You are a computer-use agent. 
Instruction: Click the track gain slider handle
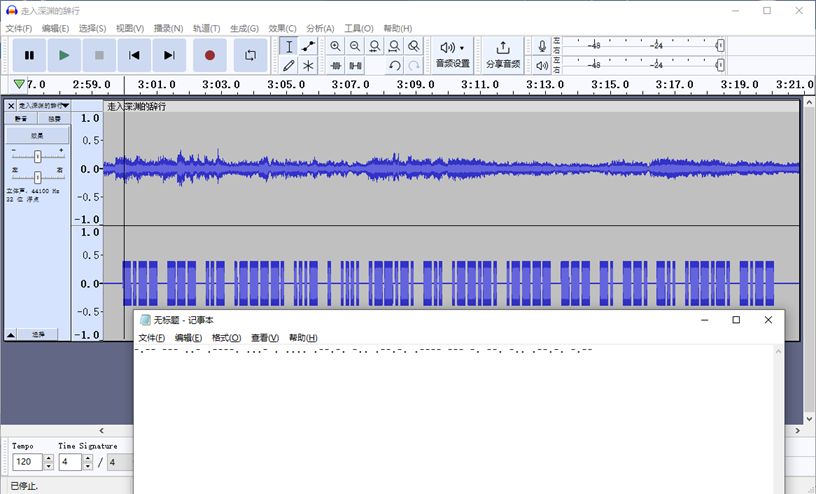(x=38, y=155)
